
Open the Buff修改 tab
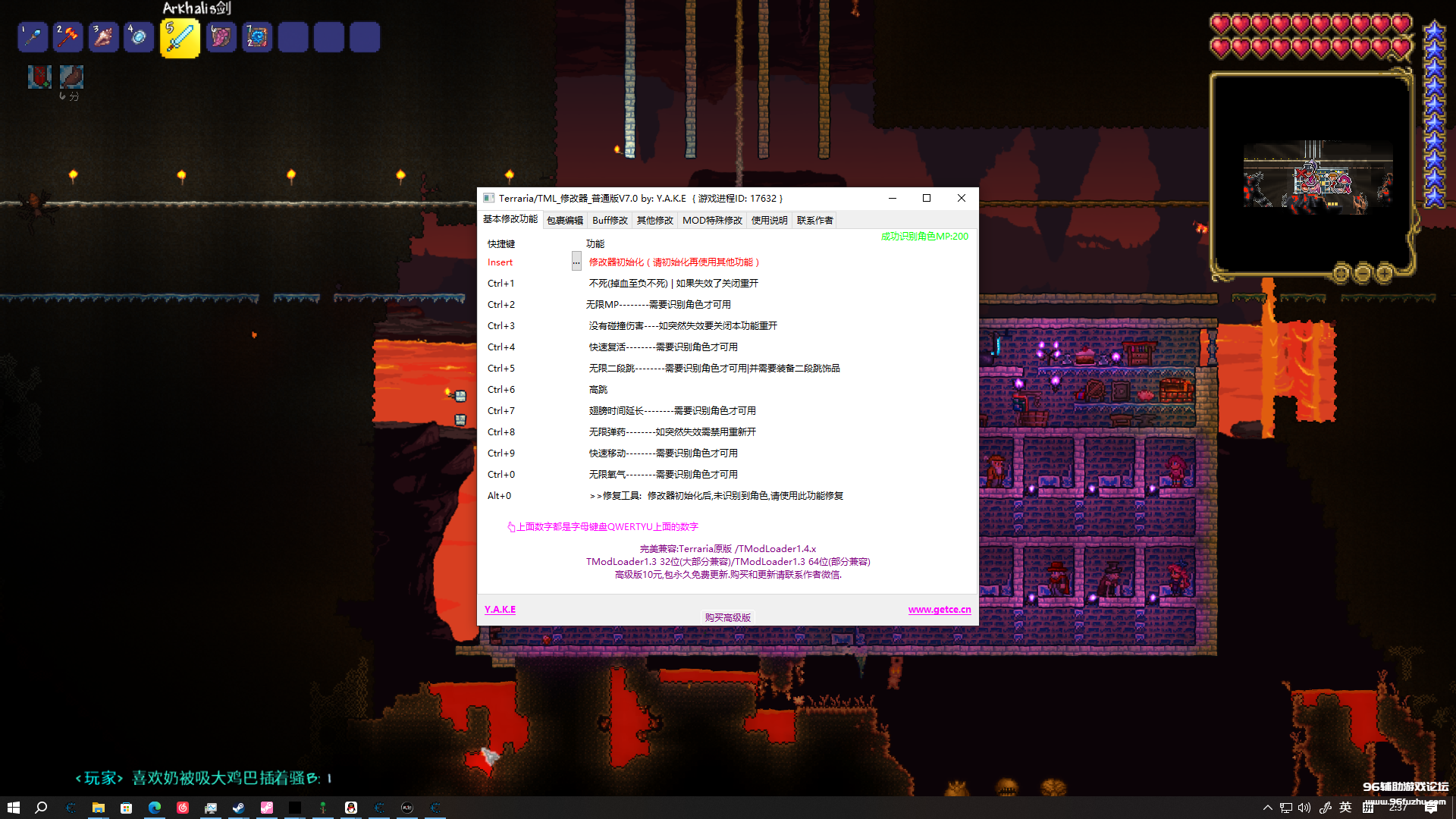click(610, 220)
